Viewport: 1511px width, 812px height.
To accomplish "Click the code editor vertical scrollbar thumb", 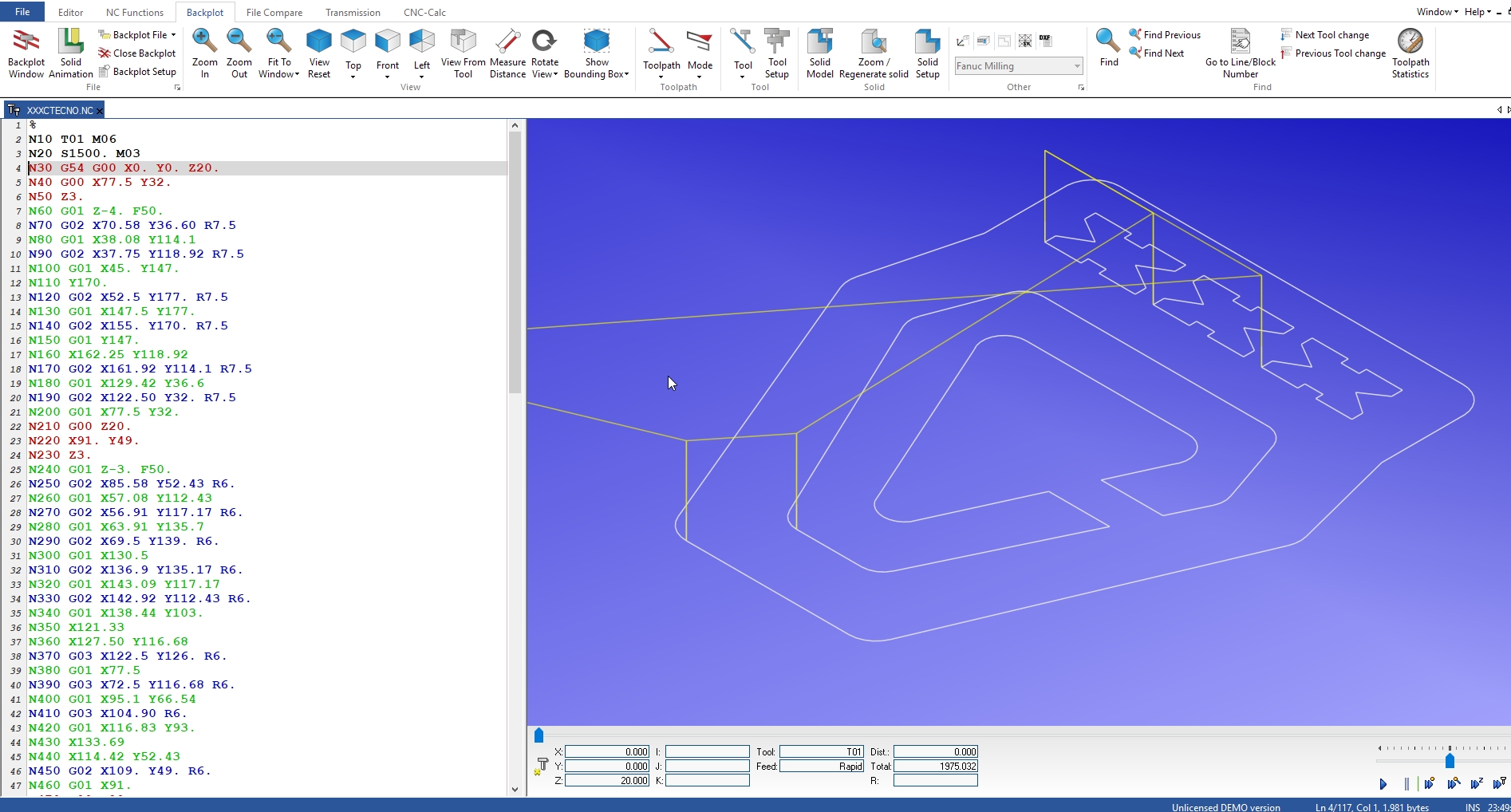I will click(x=515, y=262).
